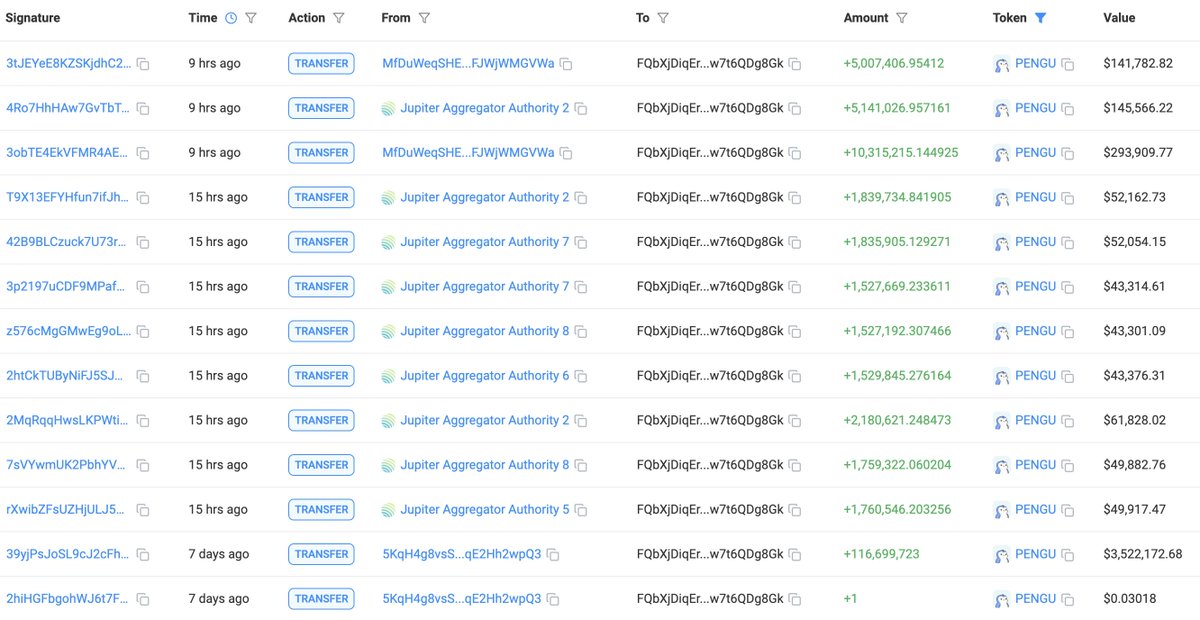Copy From address in the $293,909.77 row
This screenshot has height=620, width=1200.
pos(566,153)
